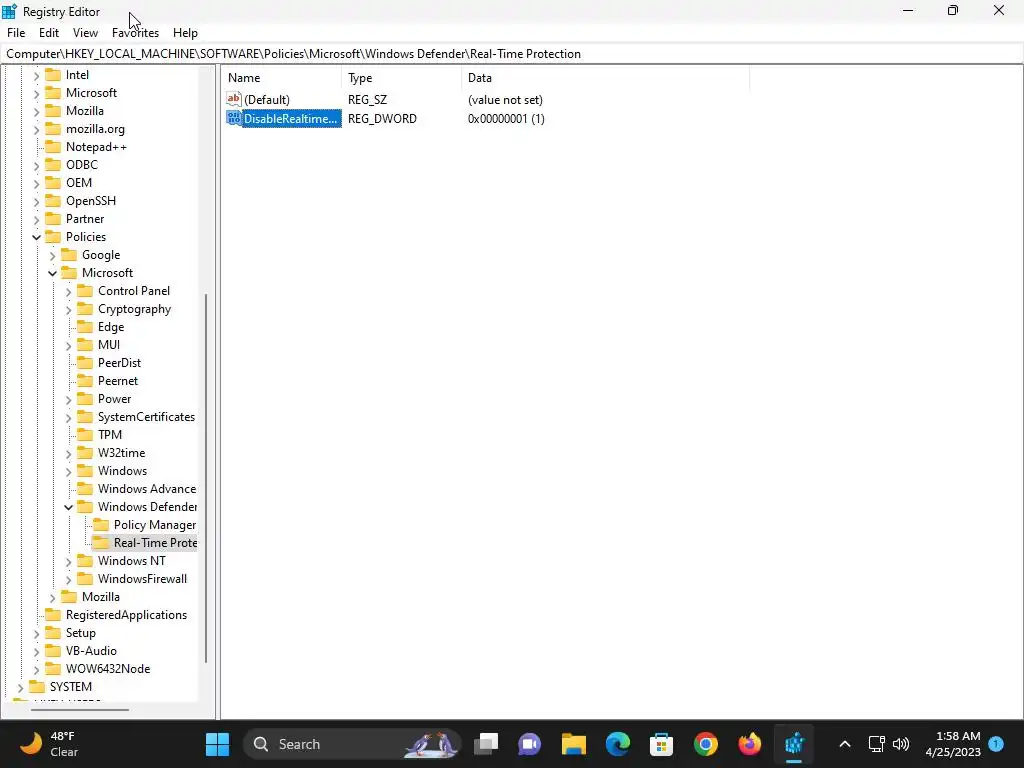Image resolution: width=1024 pixels, height=768 pixels.
Task: Select the W32time key
Action: click(x=121, y=453)
